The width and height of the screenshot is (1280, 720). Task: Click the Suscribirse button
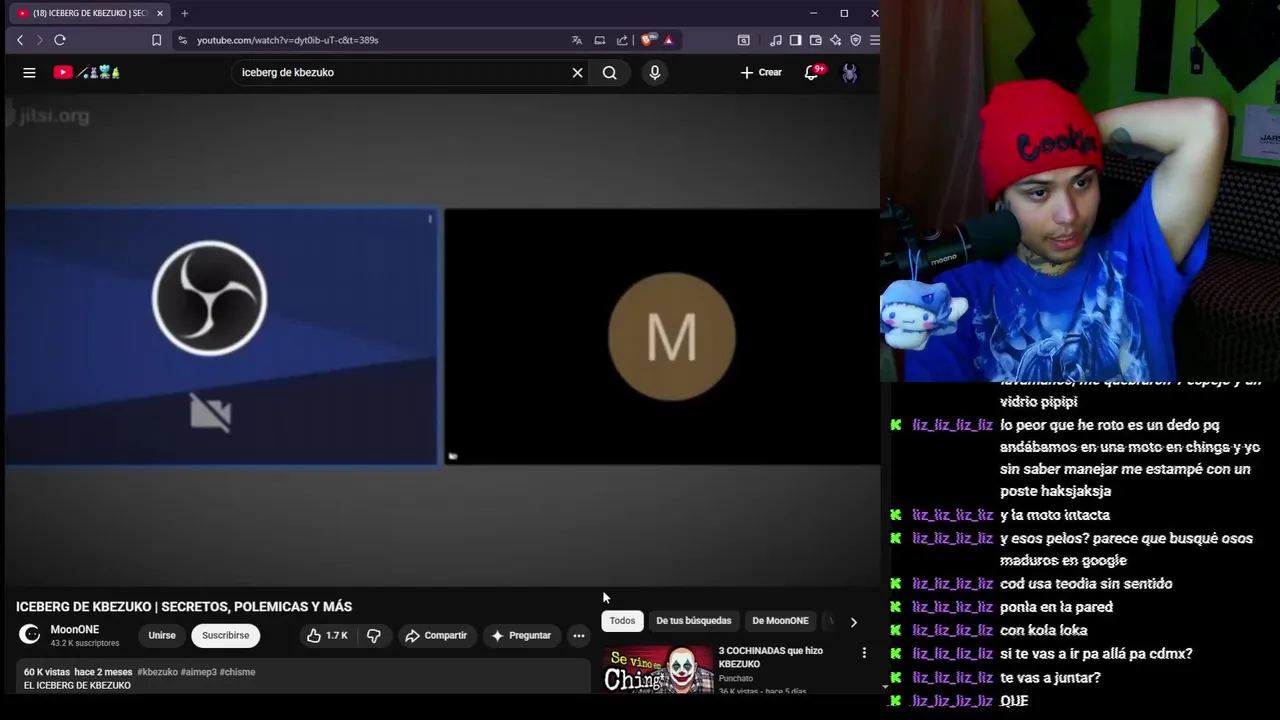point(226,635)
